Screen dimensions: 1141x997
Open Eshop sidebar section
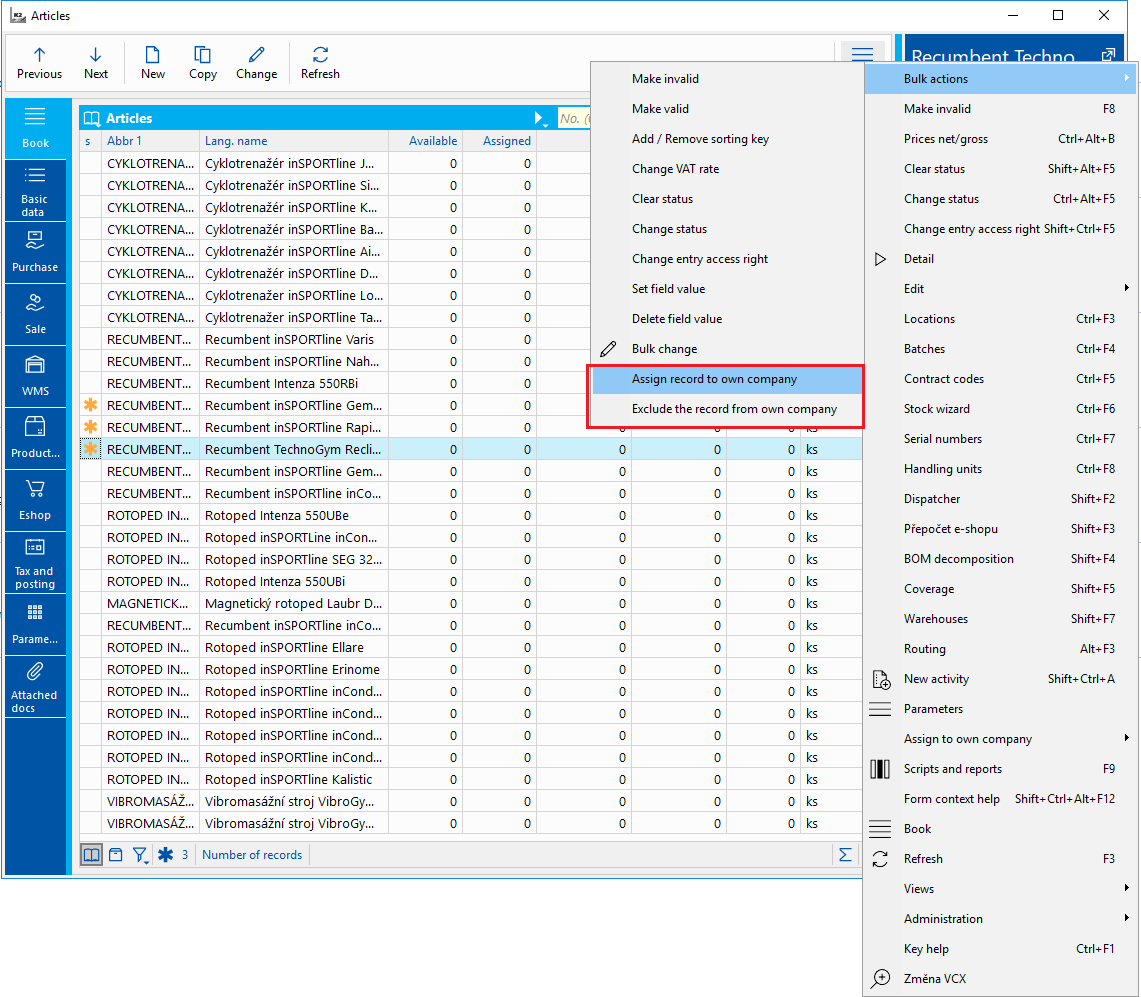click(35, 500)
